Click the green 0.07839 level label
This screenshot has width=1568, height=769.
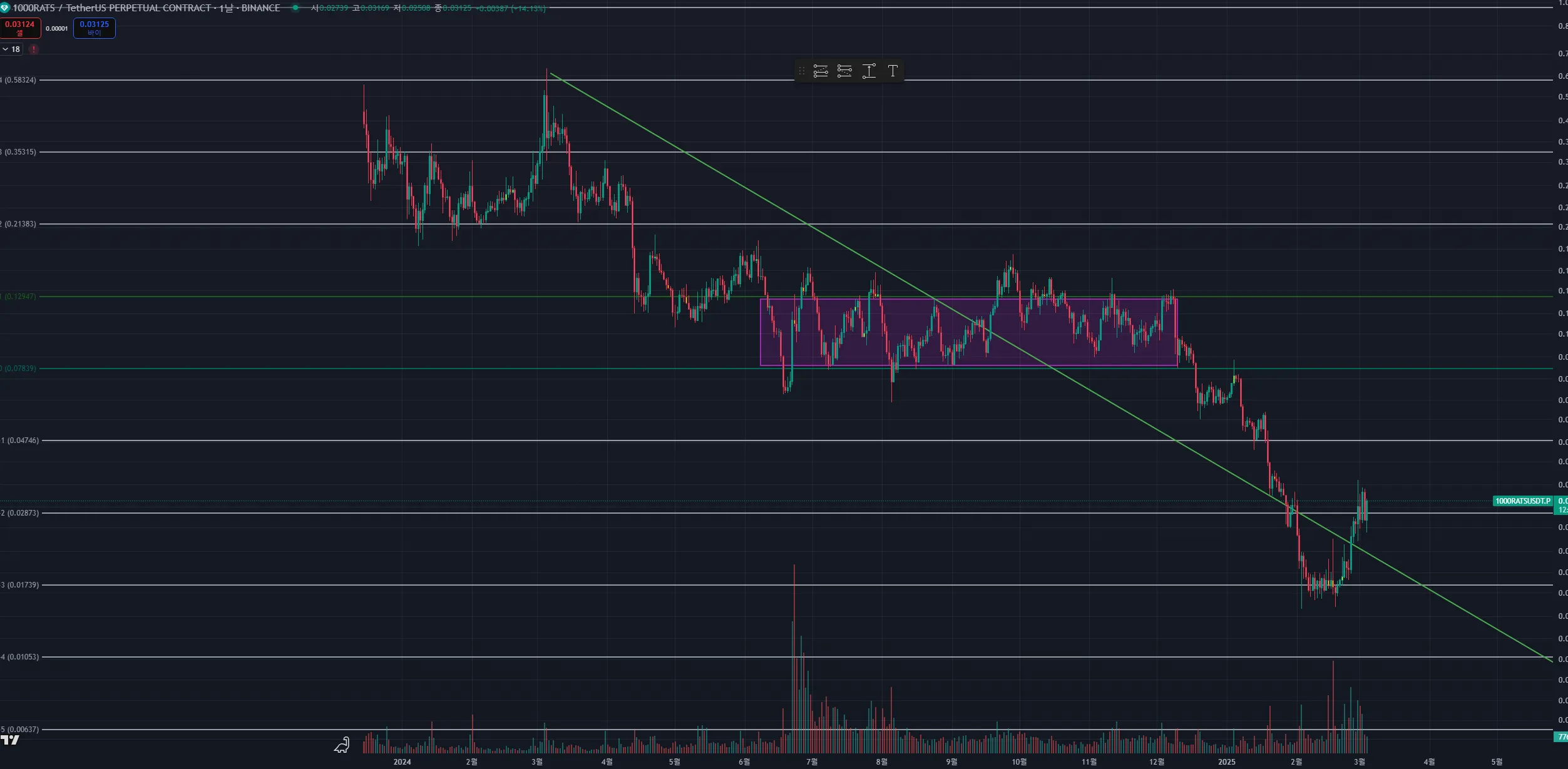[19, 369]
